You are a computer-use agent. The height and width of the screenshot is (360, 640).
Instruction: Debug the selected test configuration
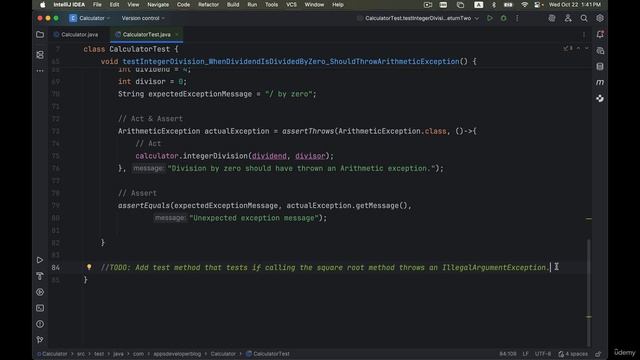(x=504, y=18)
